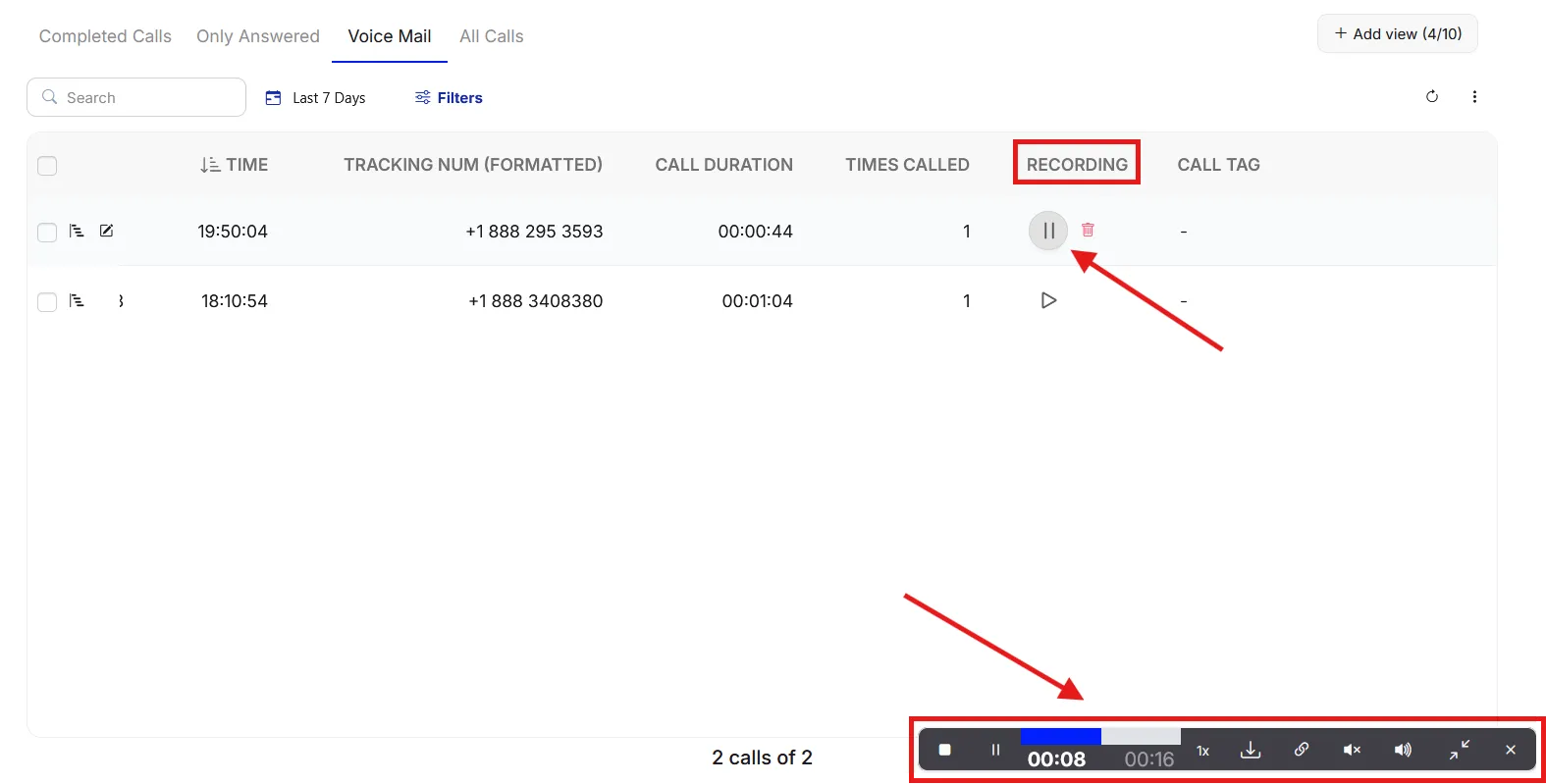Click the TIMES CALLED column header
This screenshot has width=1546, height=784.
tap(908, 165)
